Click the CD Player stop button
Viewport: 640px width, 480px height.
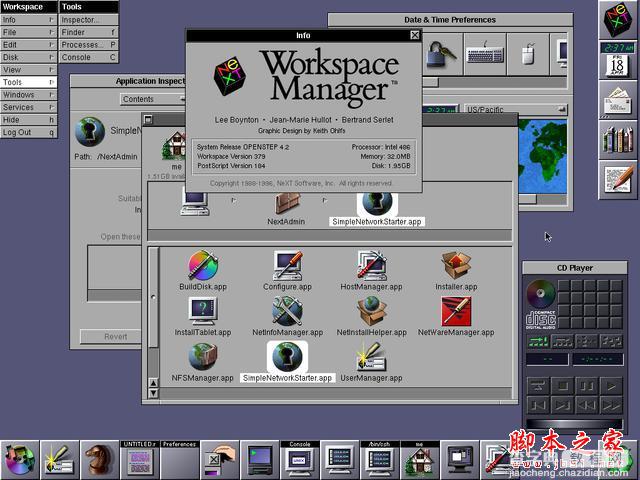(562, 386)
